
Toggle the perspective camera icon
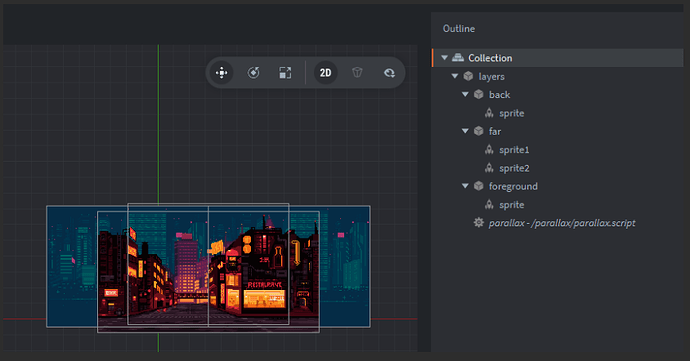(357, 73)
